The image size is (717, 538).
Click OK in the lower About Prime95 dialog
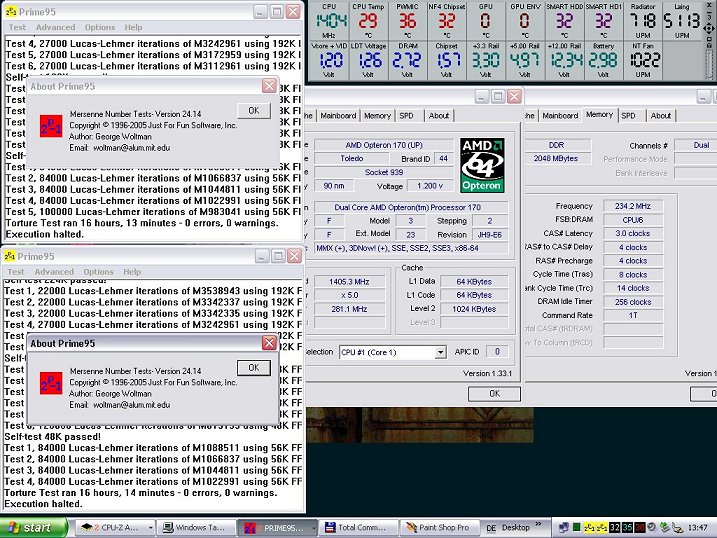(254, 368)
